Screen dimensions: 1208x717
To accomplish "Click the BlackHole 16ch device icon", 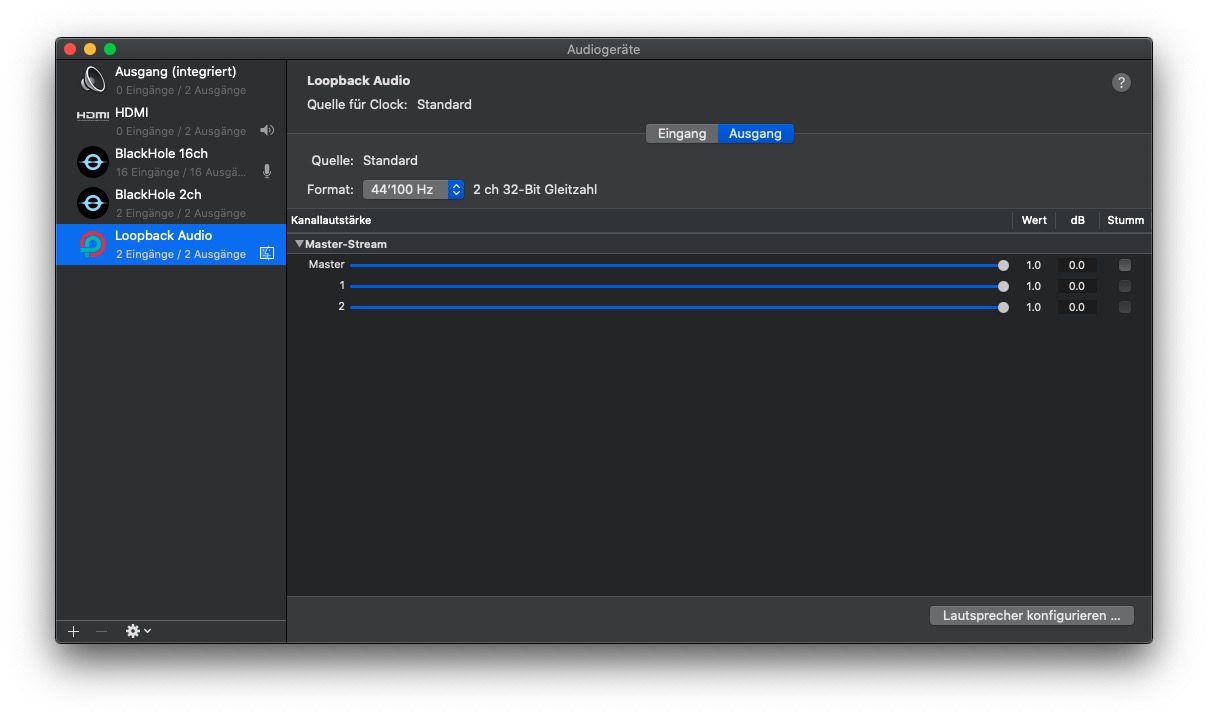I will click(93, 162).
